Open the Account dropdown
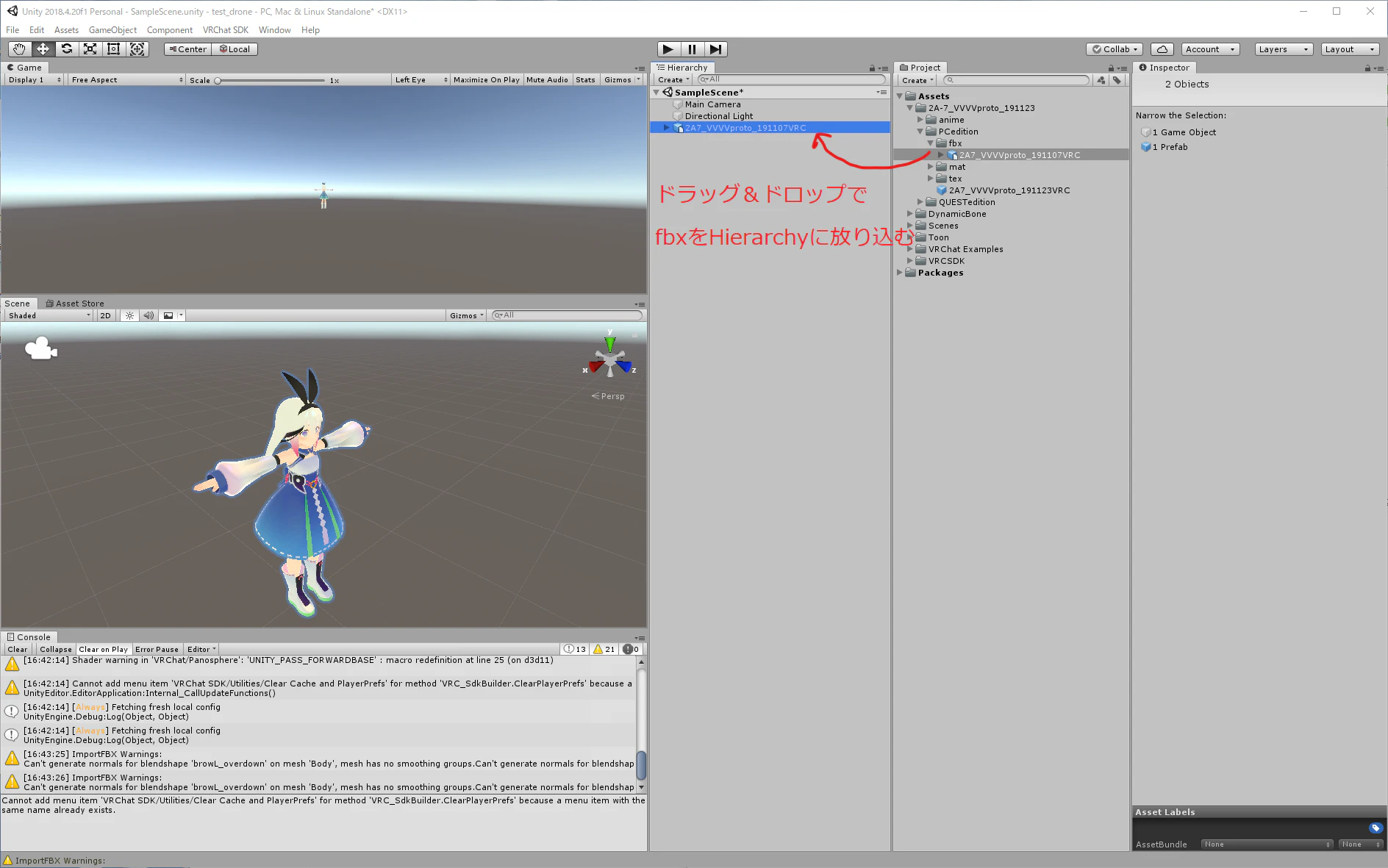Image resolution: width=1388 pixels, height=868 pixels. 1210,49
